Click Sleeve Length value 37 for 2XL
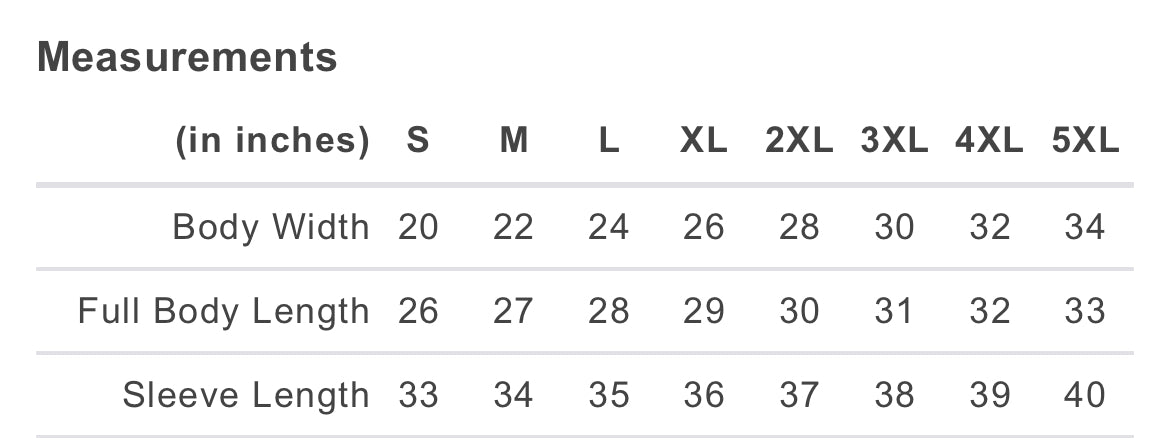Image resolution: width=1170 pixels, height=445 pixels. click(x=799, y=395)
